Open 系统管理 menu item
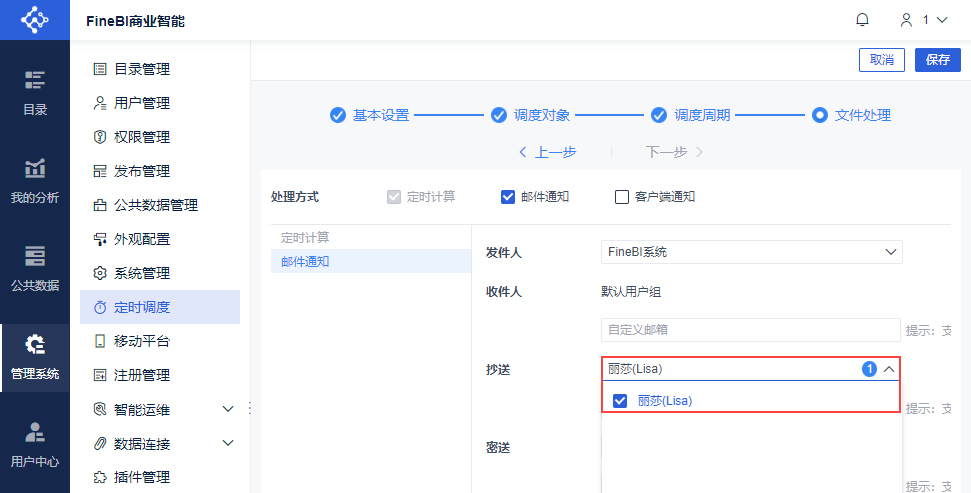The image size is (971, 493). pos(160,273)
